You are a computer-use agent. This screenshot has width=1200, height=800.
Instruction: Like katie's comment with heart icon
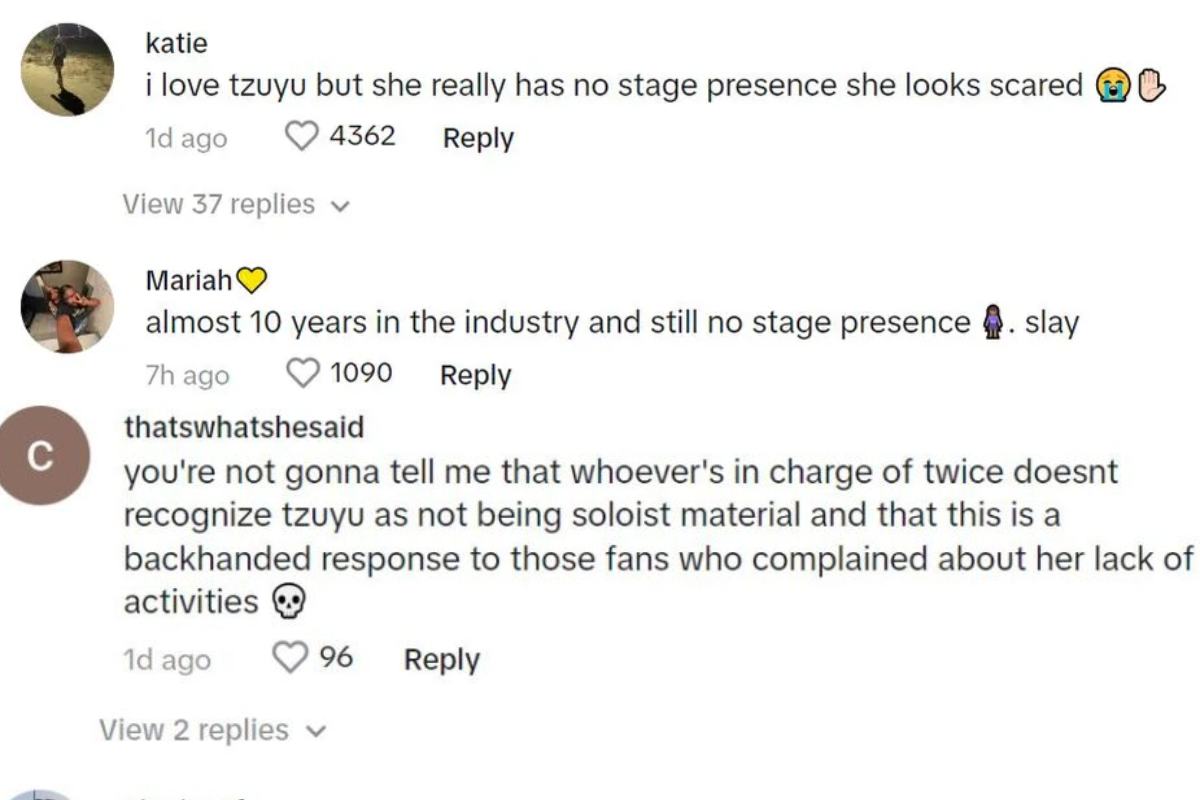click(303, 136)
